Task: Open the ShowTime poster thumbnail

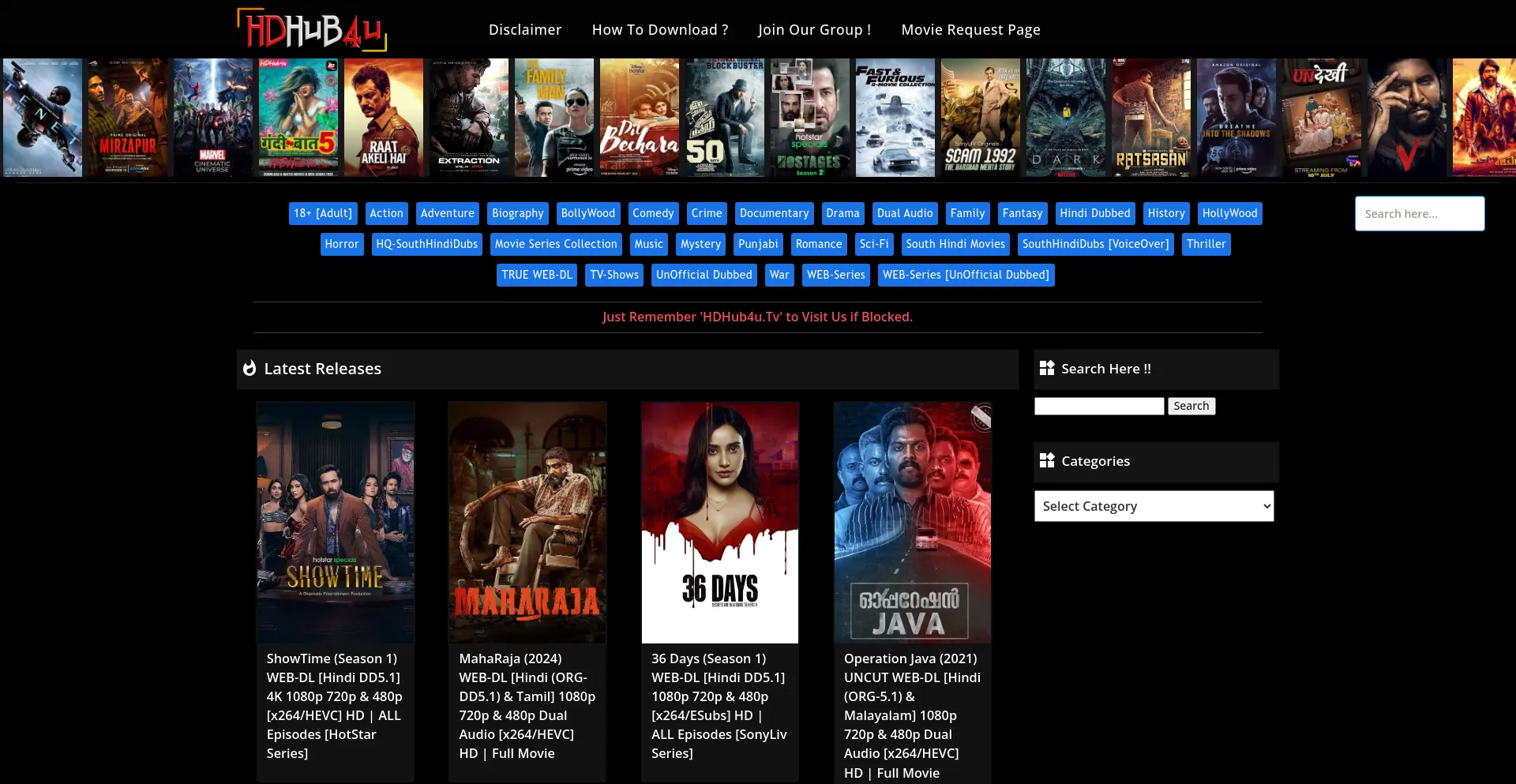Action: point(336,523)
